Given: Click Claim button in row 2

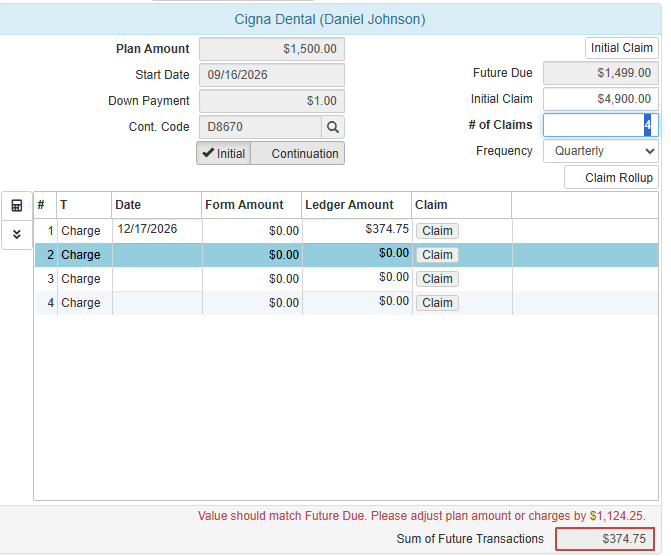Looking at the screenshot, I should point(437,255).
